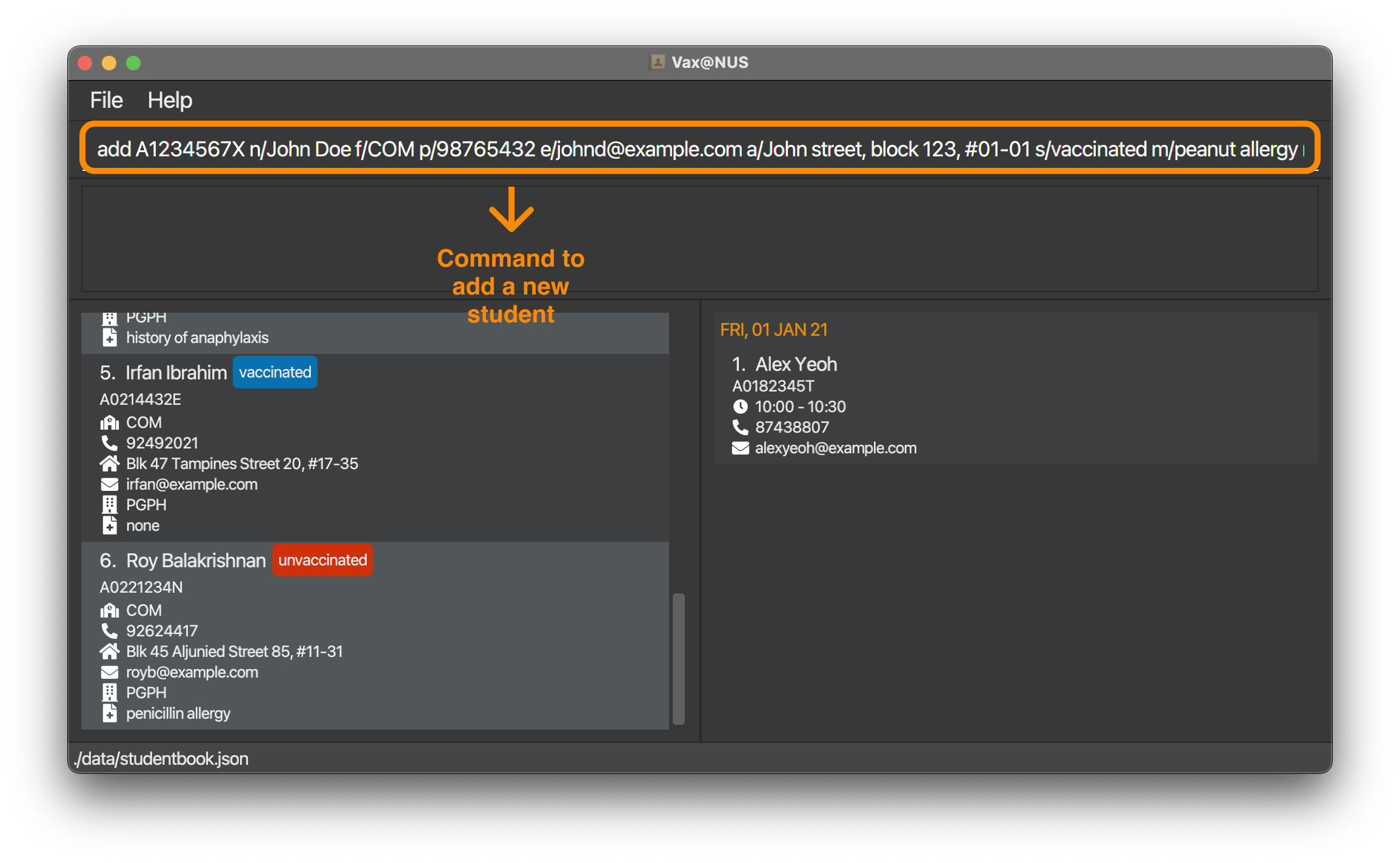
Task: Click clock icon beside 10:00 - 10:30
Action: [x=740, y=407]
